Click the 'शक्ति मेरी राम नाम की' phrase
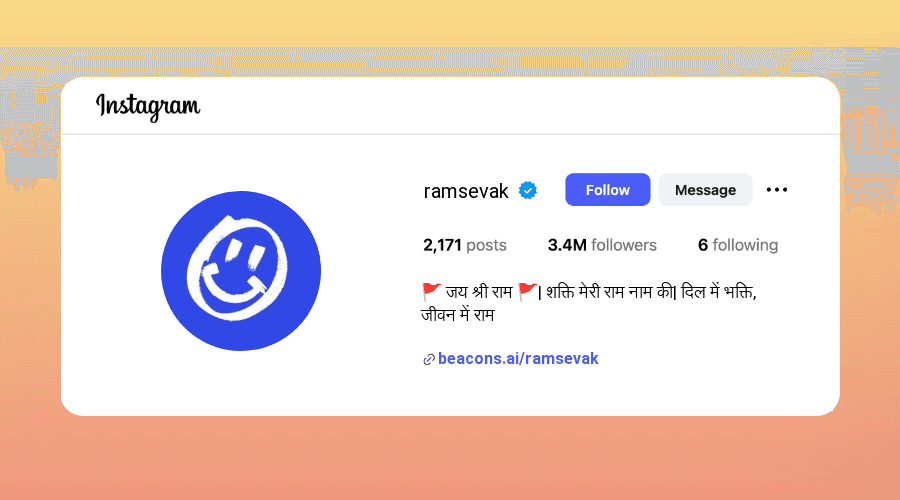The width and height of the screenshot is (900, 500). (x=609, y=292)
